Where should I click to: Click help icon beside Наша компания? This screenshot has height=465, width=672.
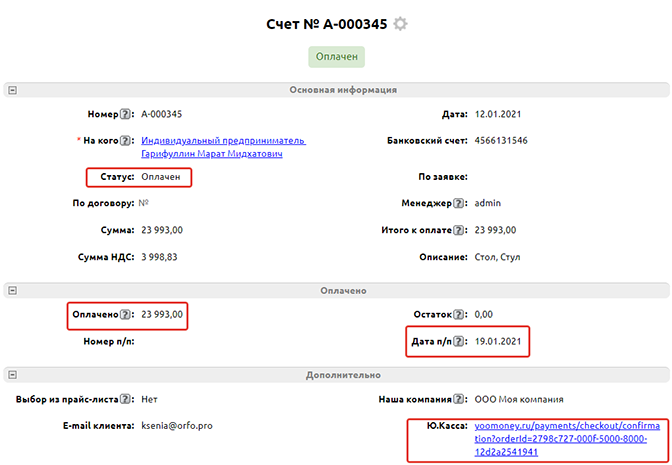[458, 400]
